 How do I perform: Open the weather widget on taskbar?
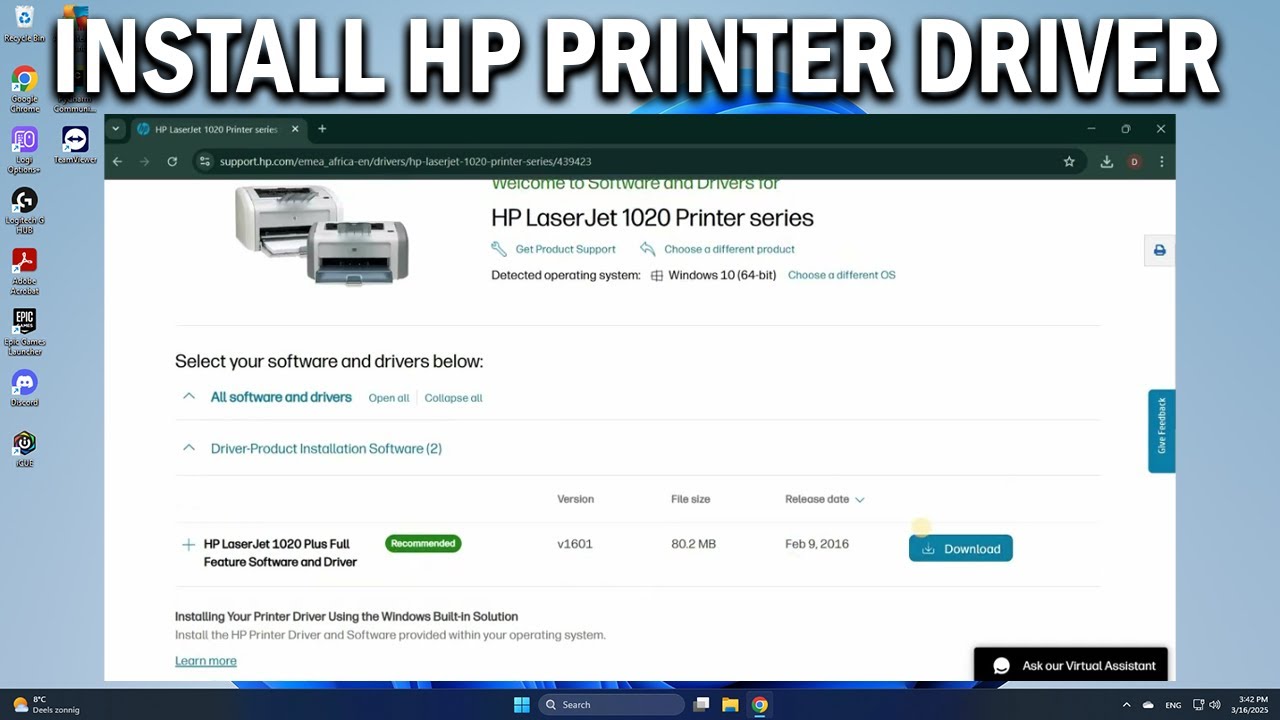(47, 704)
